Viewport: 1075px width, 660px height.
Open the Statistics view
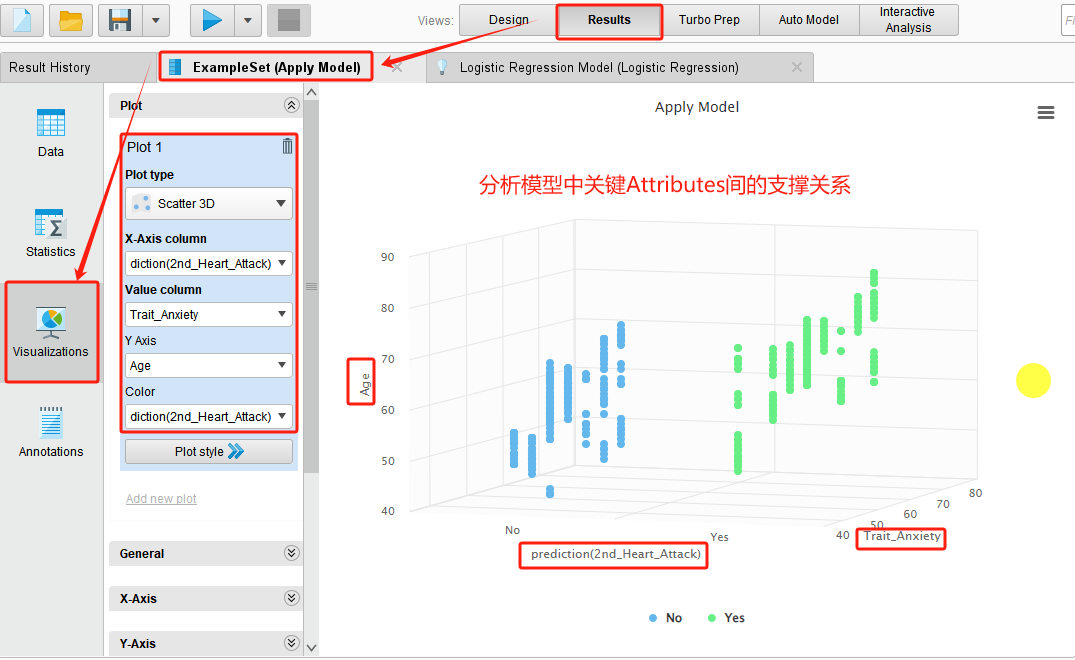tap(51, 234)
